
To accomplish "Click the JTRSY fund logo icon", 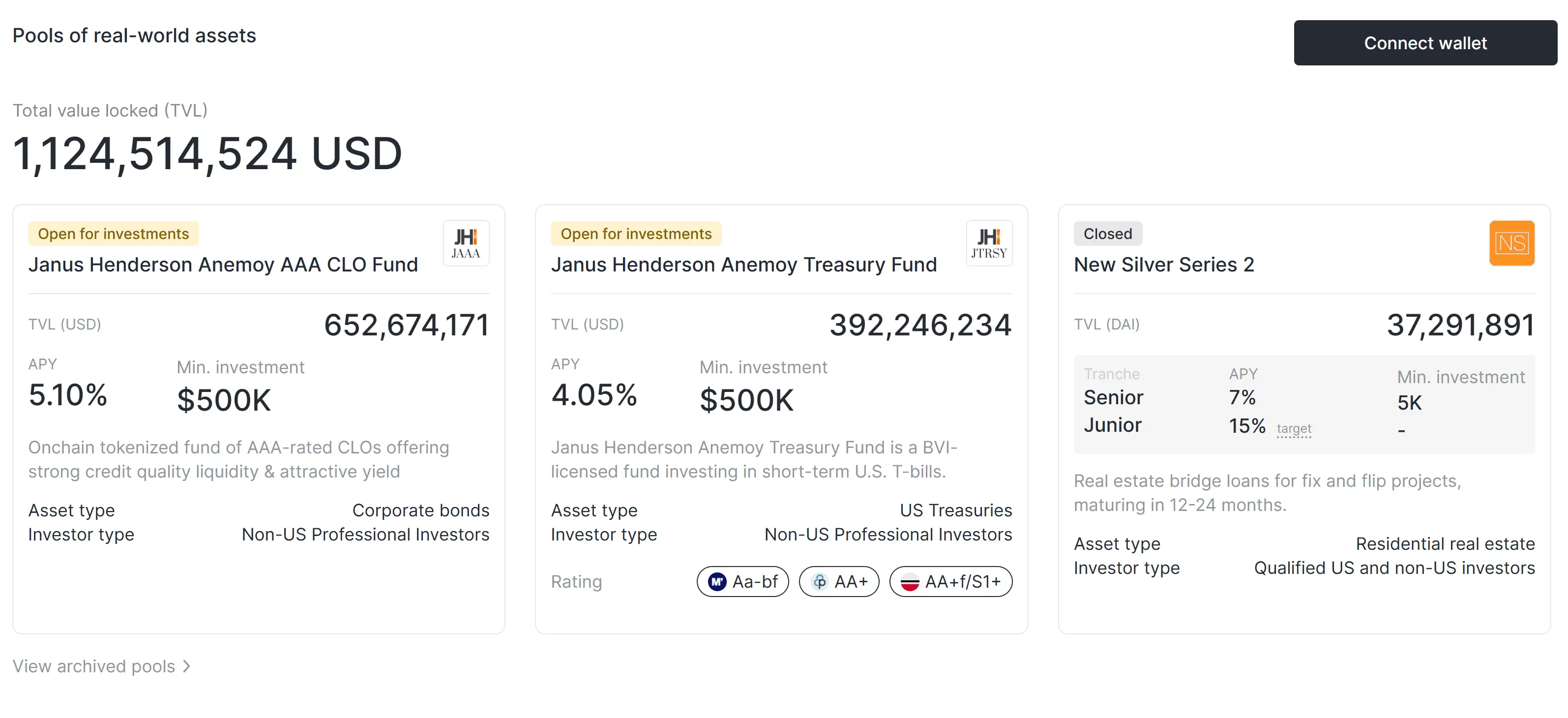I will tap(988, 243).
